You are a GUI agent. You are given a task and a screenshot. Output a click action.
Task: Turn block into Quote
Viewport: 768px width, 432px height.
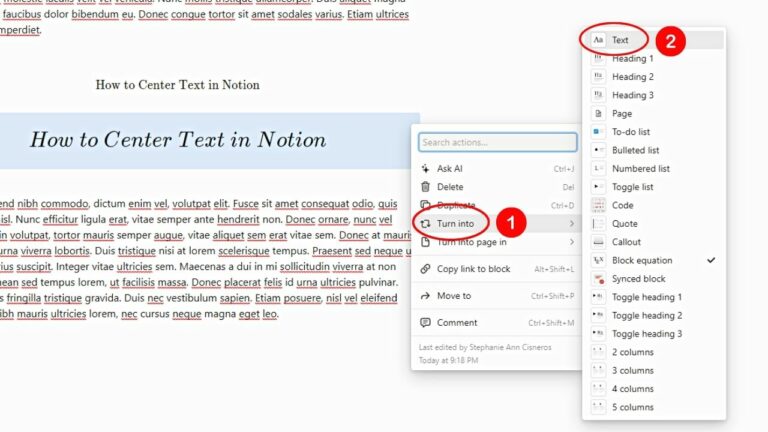[654, 224]
